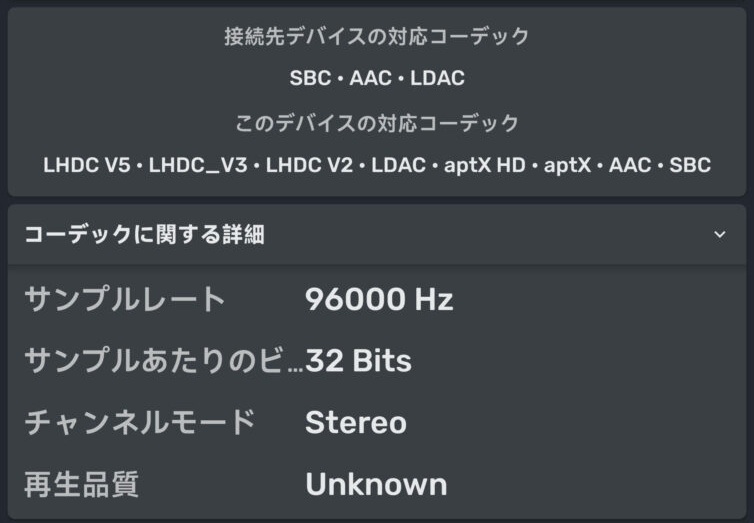This screenshot has height=523, width=754.
Task: Collapse the コーデックに関する詳細 section chevron
Action: (x=719, y=235)
